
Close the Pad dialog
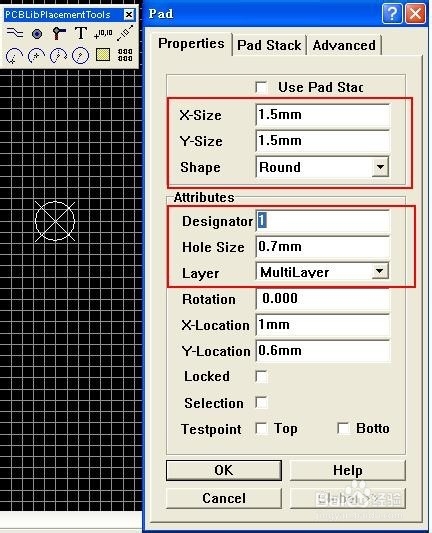(415, 14)
